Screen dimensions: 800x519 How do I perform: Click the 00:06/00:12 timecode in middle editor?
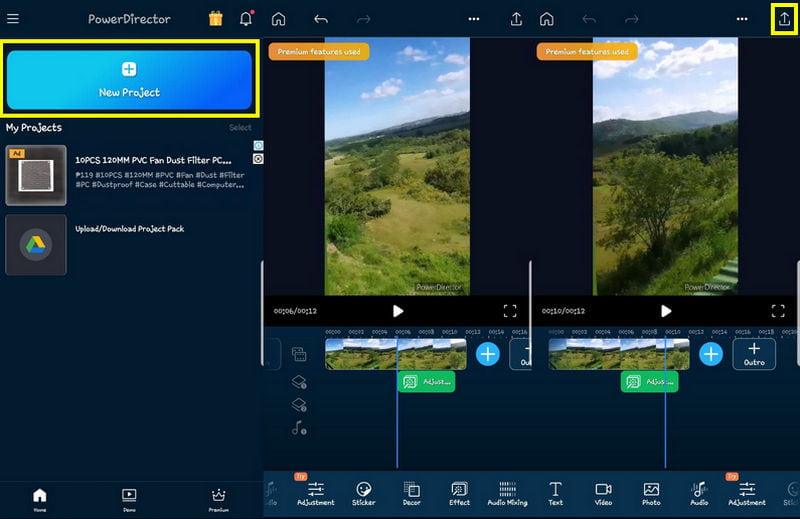coord(295,311)
